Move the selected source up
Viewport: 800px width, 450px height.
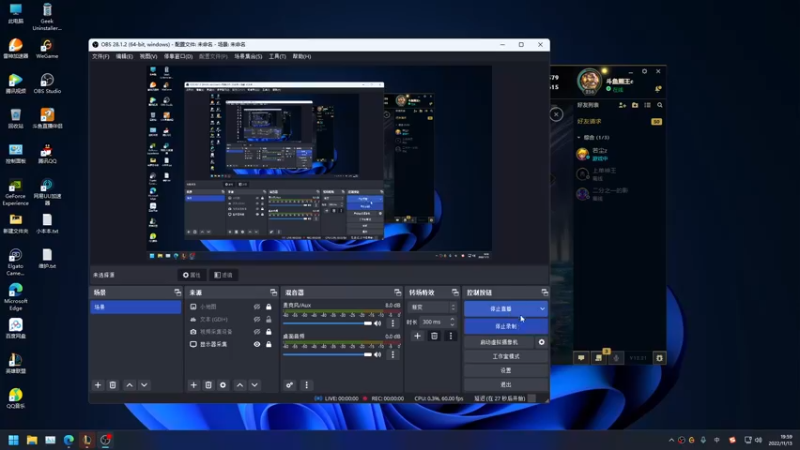point(240,385)
